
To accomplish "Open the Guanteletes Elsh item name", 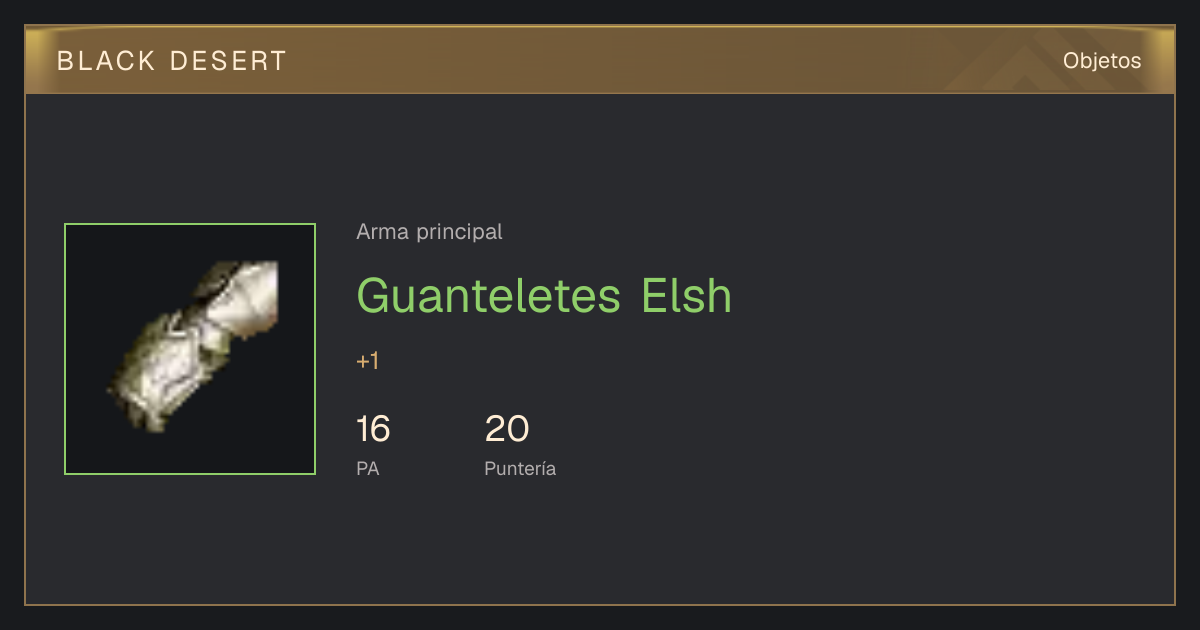I will coord(544,295).
